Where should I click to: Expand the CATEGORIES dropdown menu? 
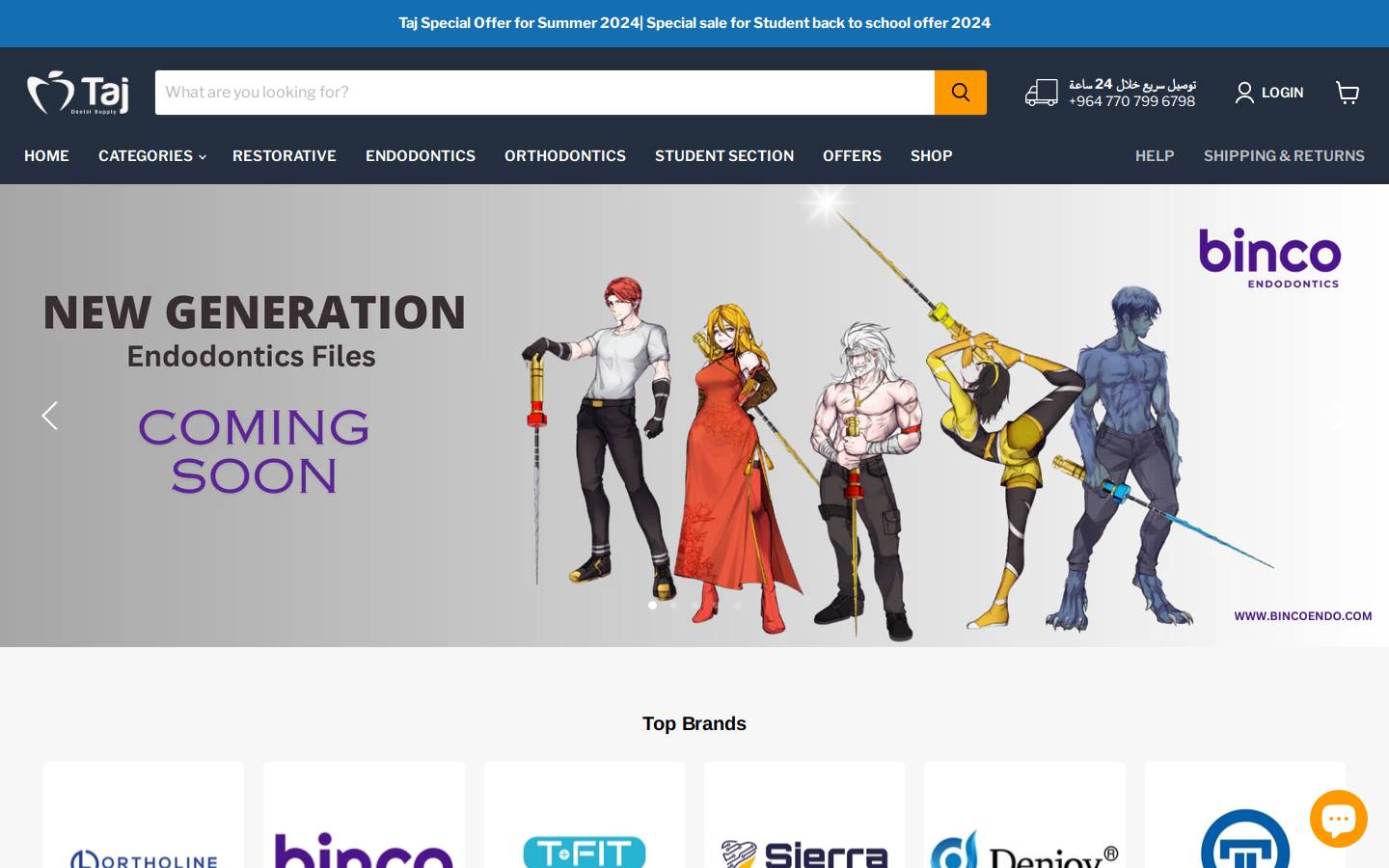tap(151, 155)
